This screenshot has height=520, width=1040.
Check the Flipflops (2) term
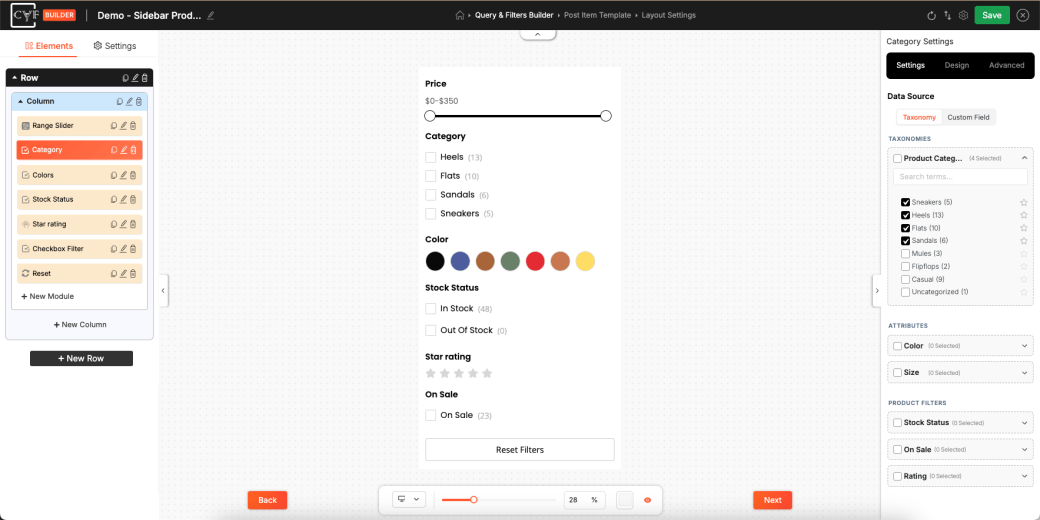point(905,266)
